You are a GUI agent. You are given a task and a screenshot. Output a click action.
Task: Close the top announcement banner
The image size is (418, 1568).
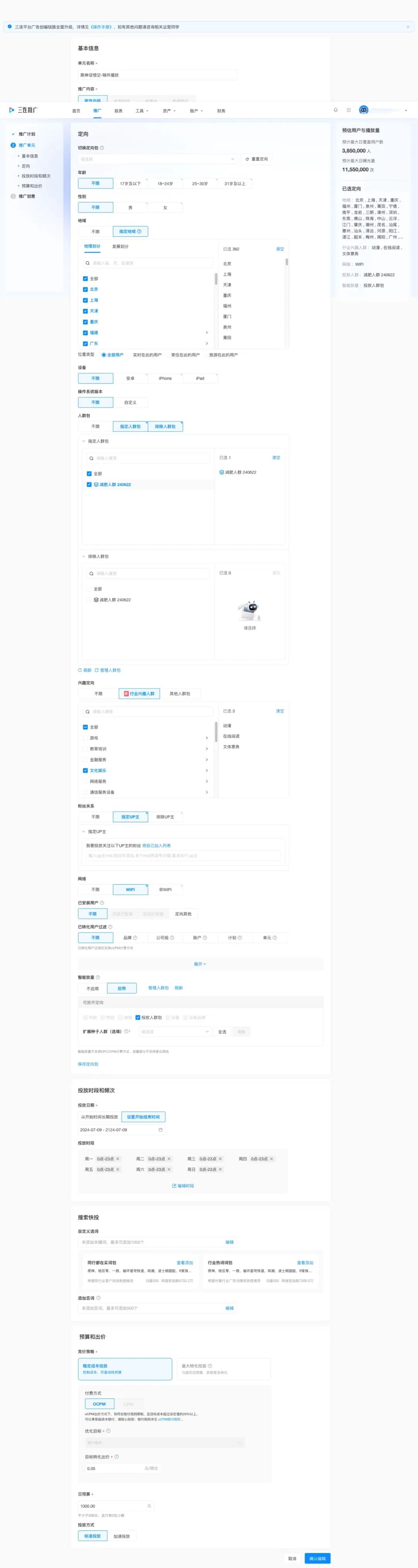[x=408, y=27]
